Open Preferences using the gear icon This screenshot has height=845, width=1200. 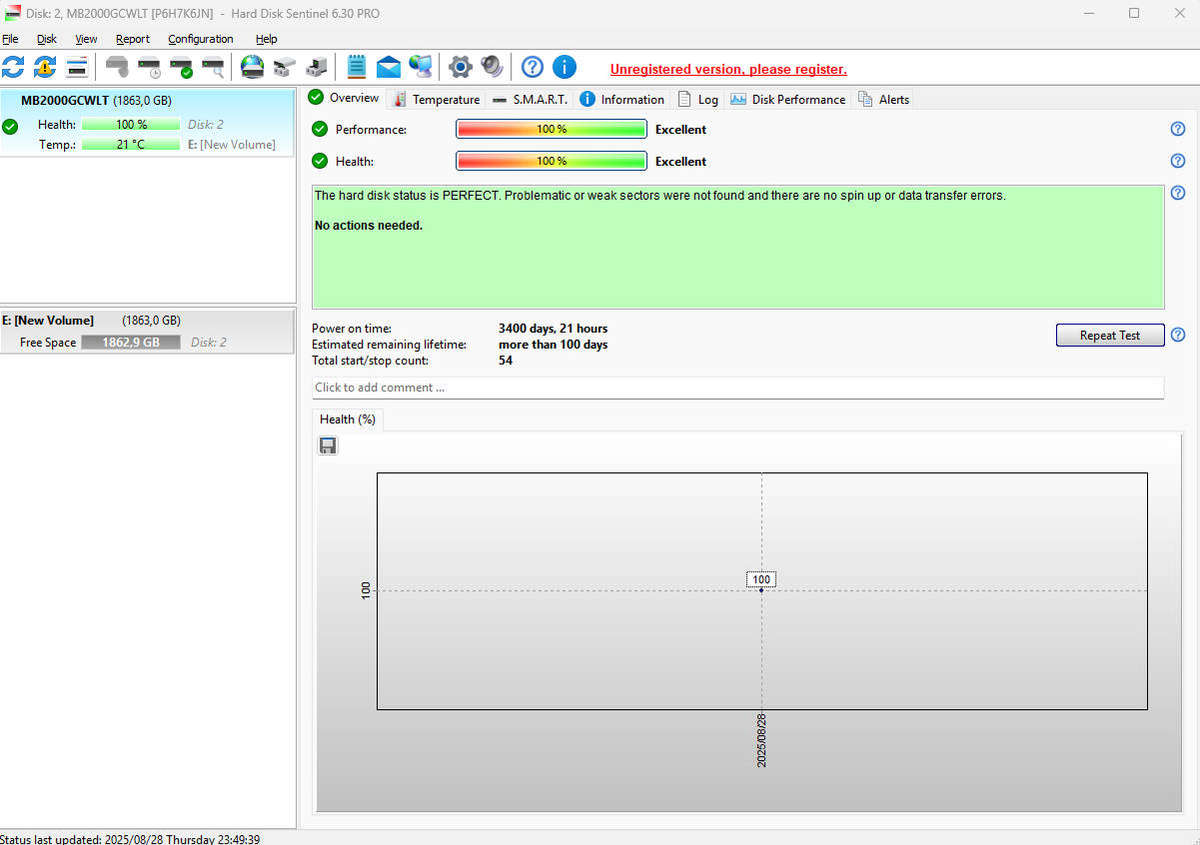[x=460, y=67]
